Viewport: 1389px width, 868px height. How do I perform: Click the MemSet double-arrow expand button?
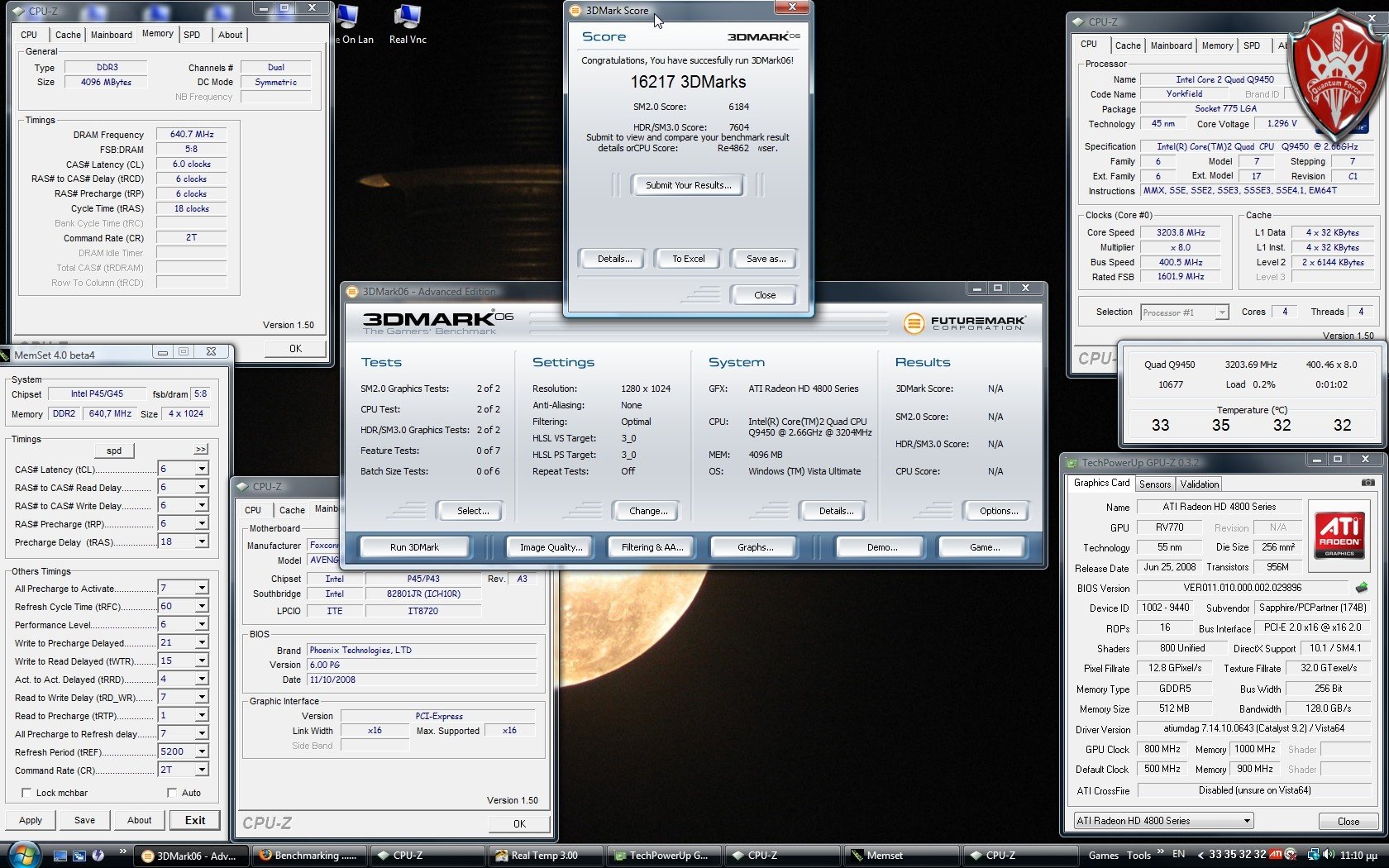pyautogui.click(x=201, y=449)
